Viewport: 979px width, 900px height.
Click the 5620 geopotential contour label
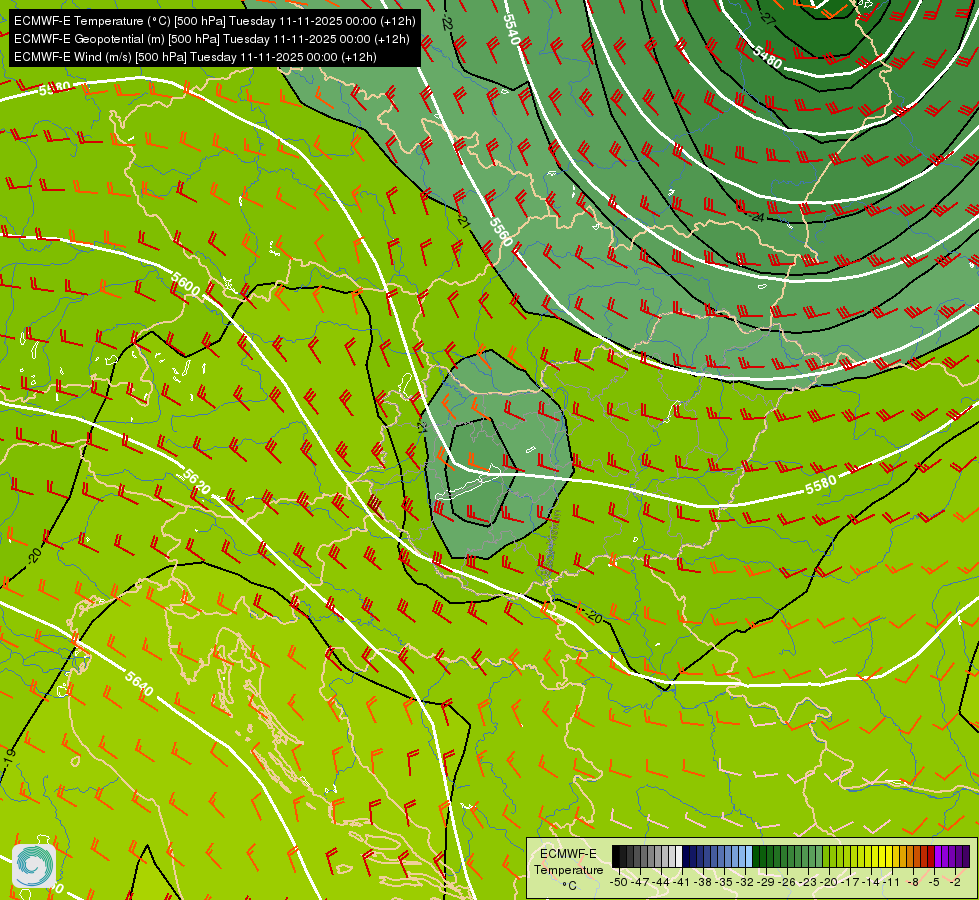tap(196, 481)
